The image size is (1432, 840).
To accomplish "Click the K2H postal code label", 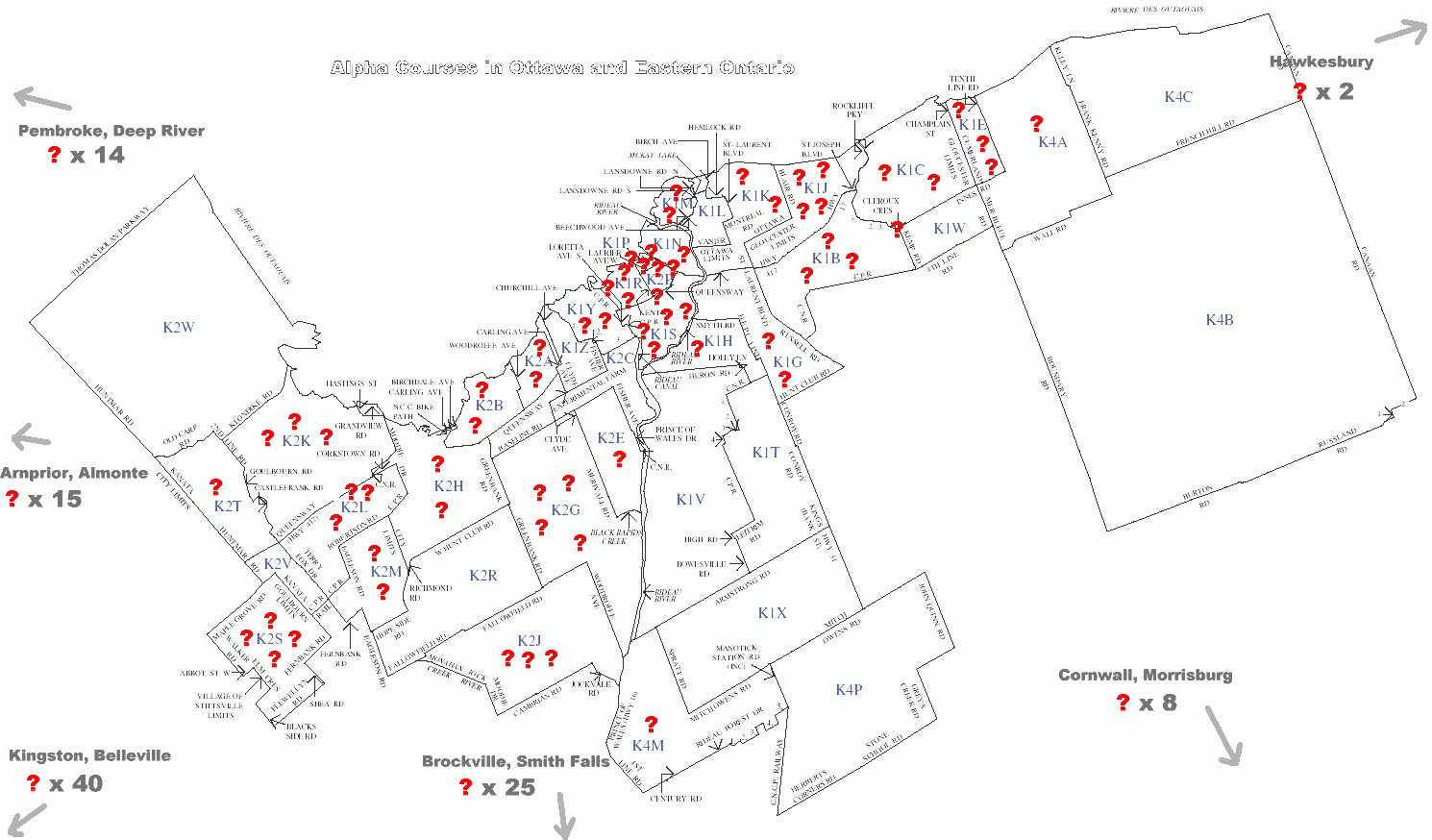I will point(449,485).
